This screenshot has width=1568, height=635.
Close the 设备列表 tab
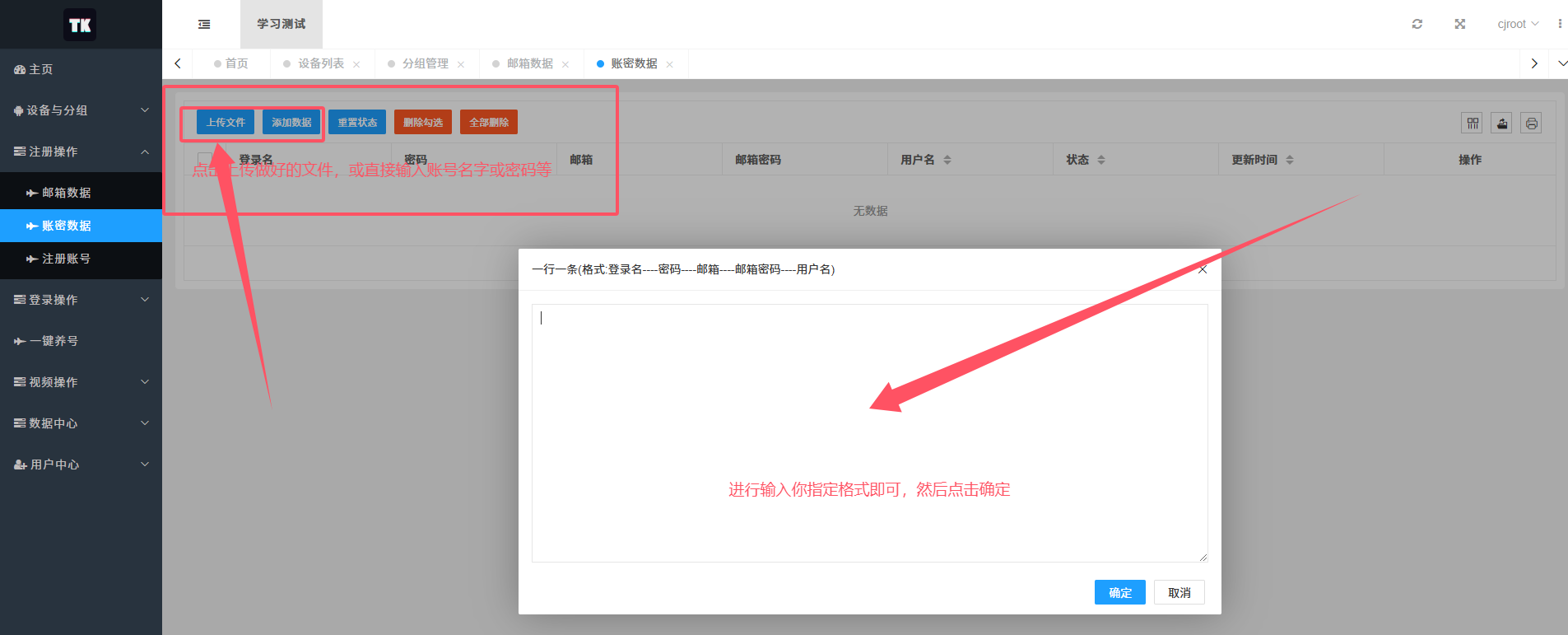pos(356,64)
